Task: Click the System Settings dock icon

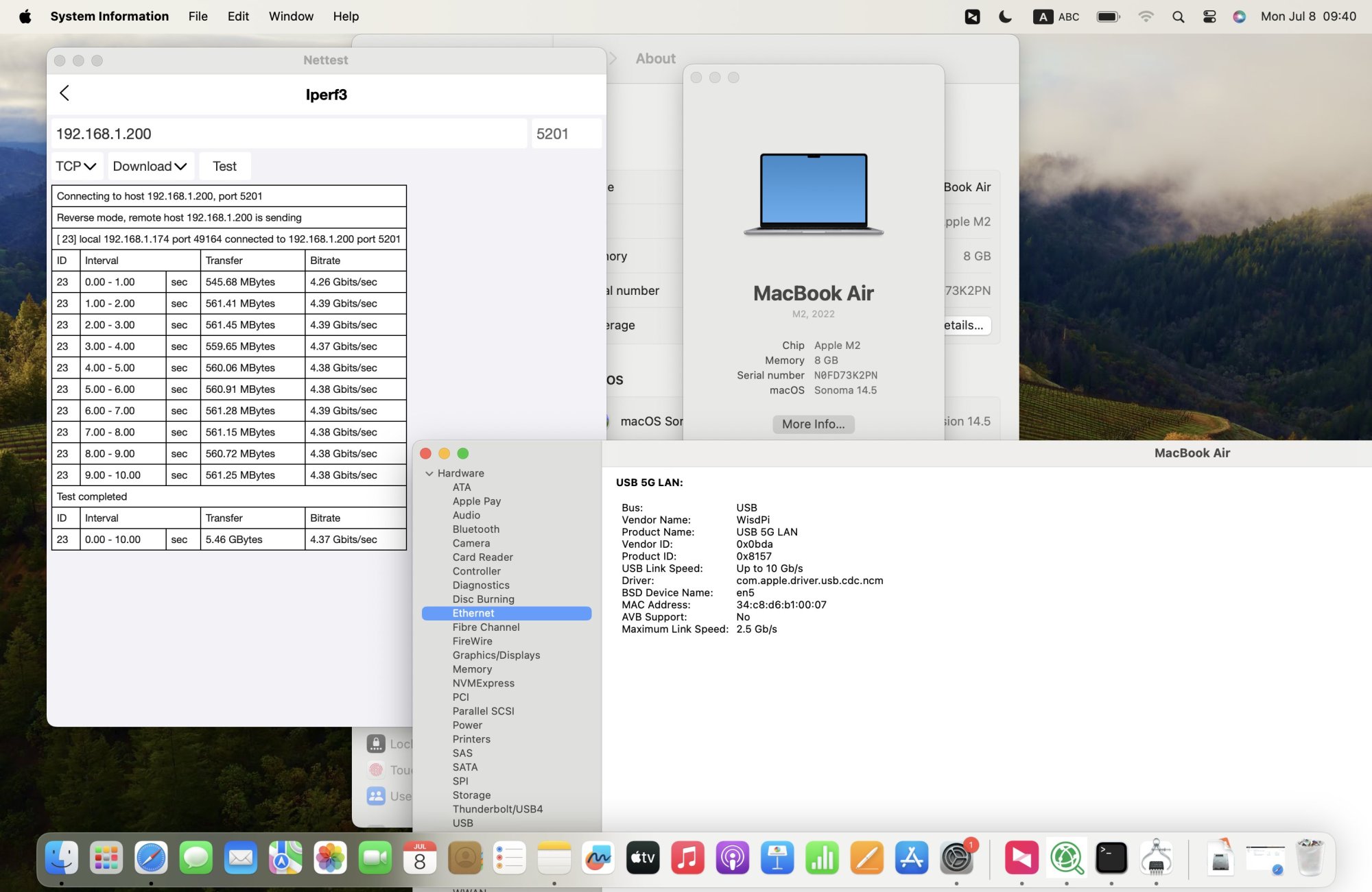Action: (x=956, y=858)
